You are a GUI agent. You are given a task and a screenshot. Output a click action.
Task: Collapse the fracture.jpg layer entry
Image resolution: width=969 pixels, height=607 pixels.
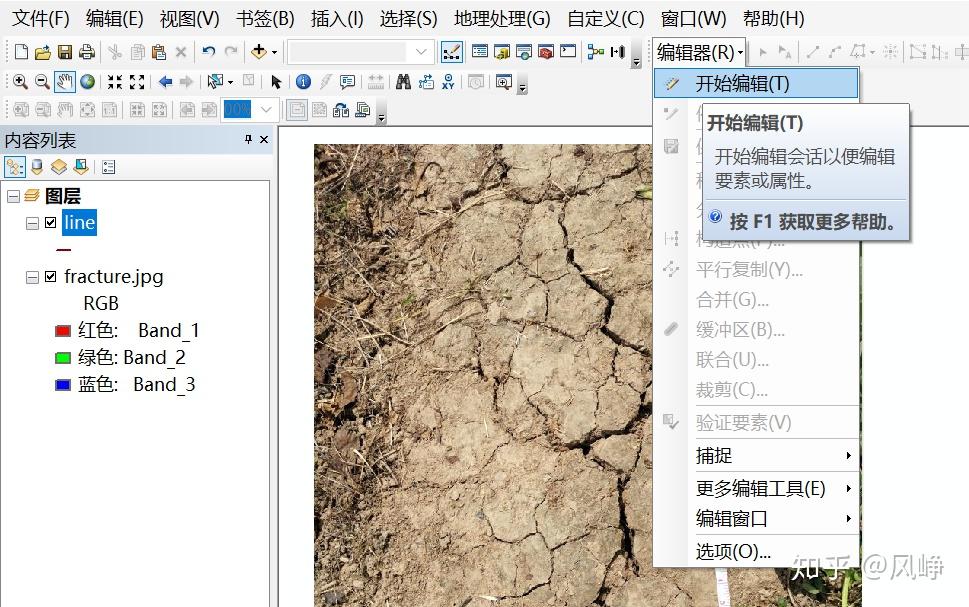[32, 277]
